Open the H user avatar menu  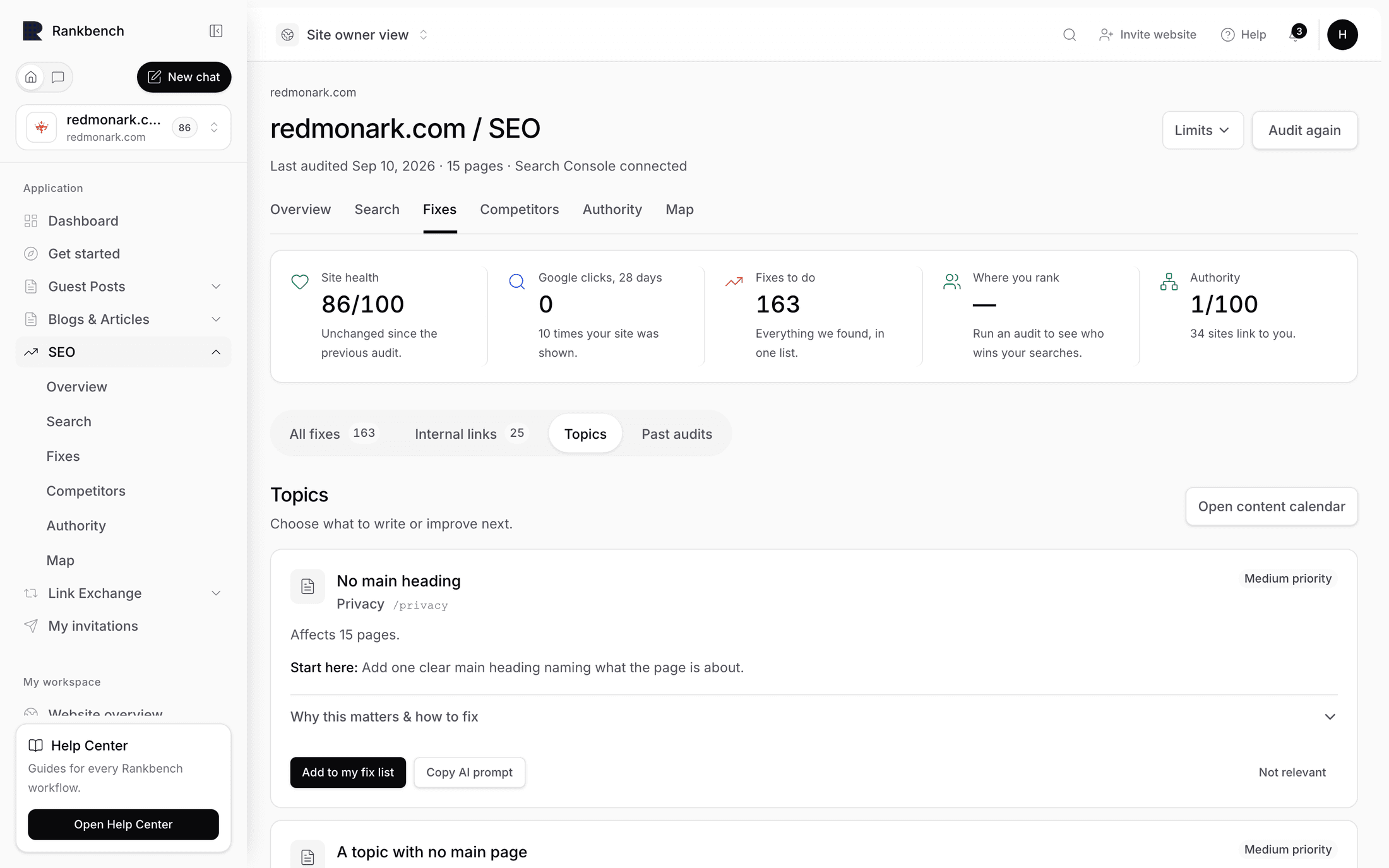coord(1342,35)
